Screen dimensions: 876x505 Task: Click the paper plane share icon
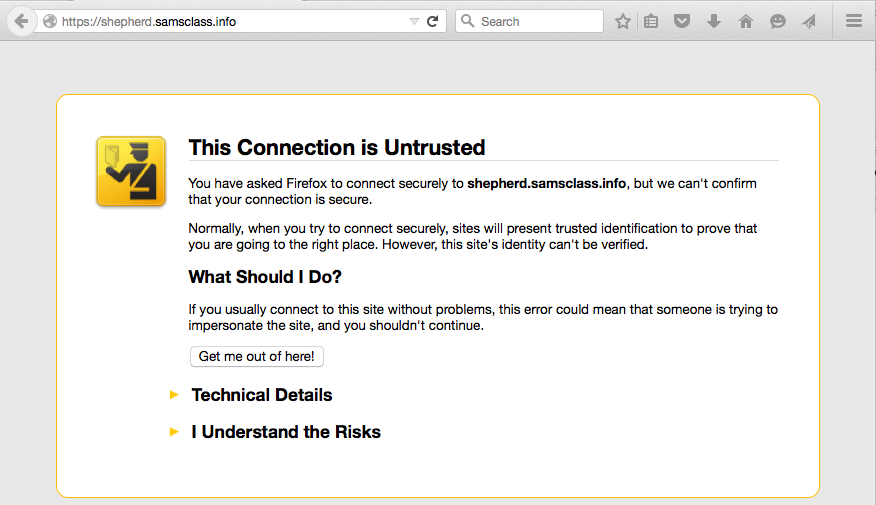pos(808,21)
